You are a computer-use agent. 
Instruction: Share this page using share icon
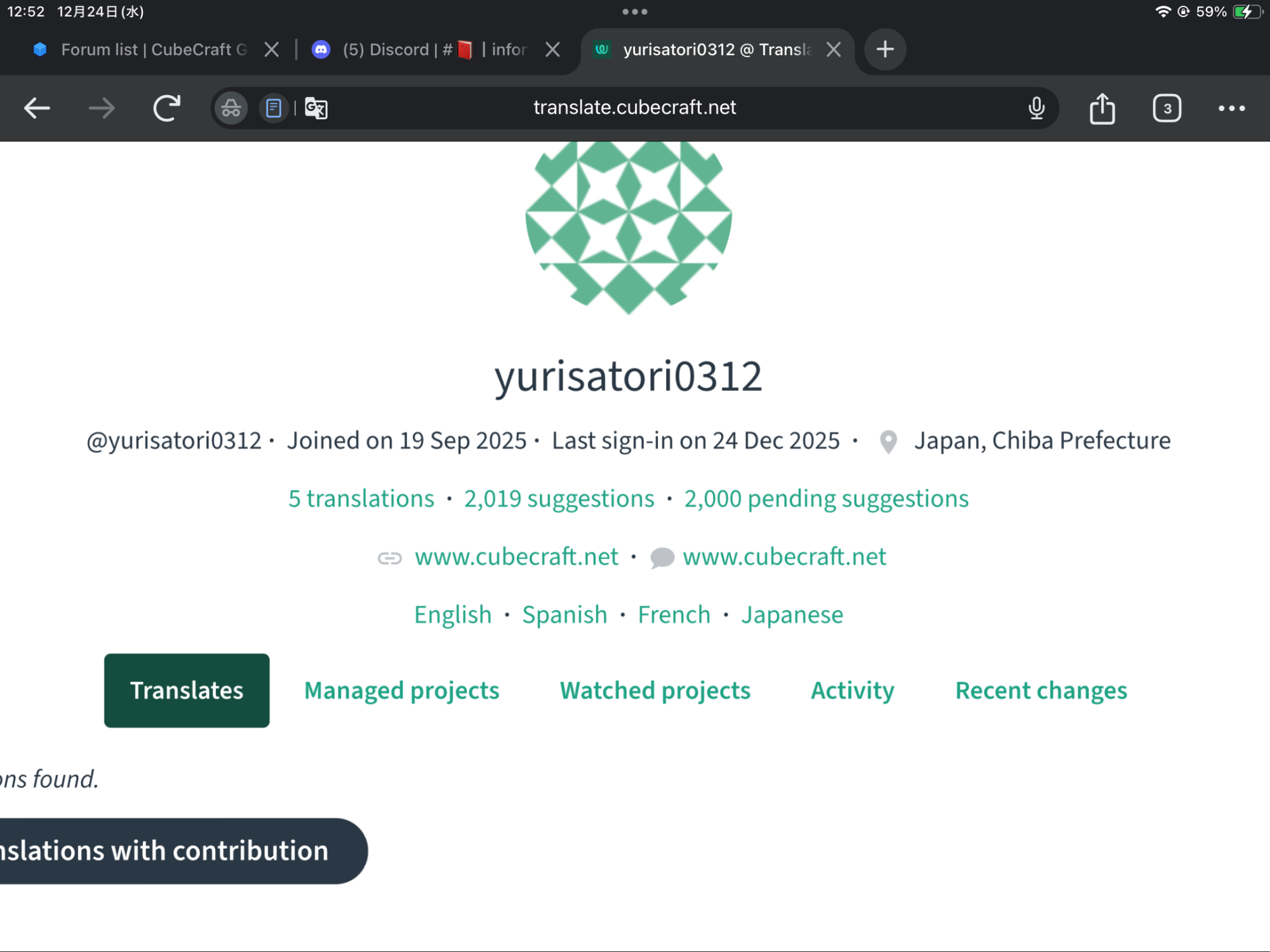click(x=1102, y=108)
